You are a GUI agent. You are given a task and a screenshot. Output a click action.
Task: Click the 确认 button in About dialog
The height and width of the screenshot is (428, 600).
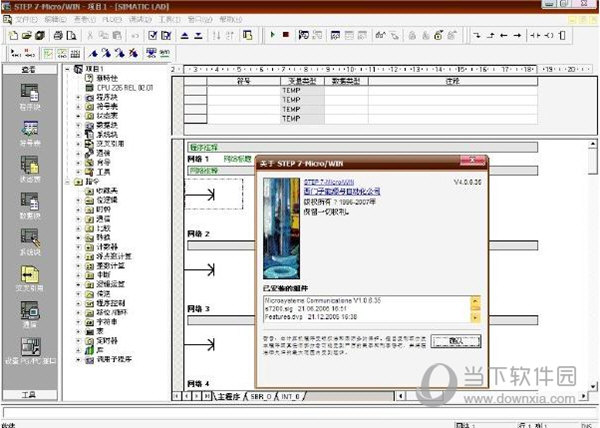456,341
